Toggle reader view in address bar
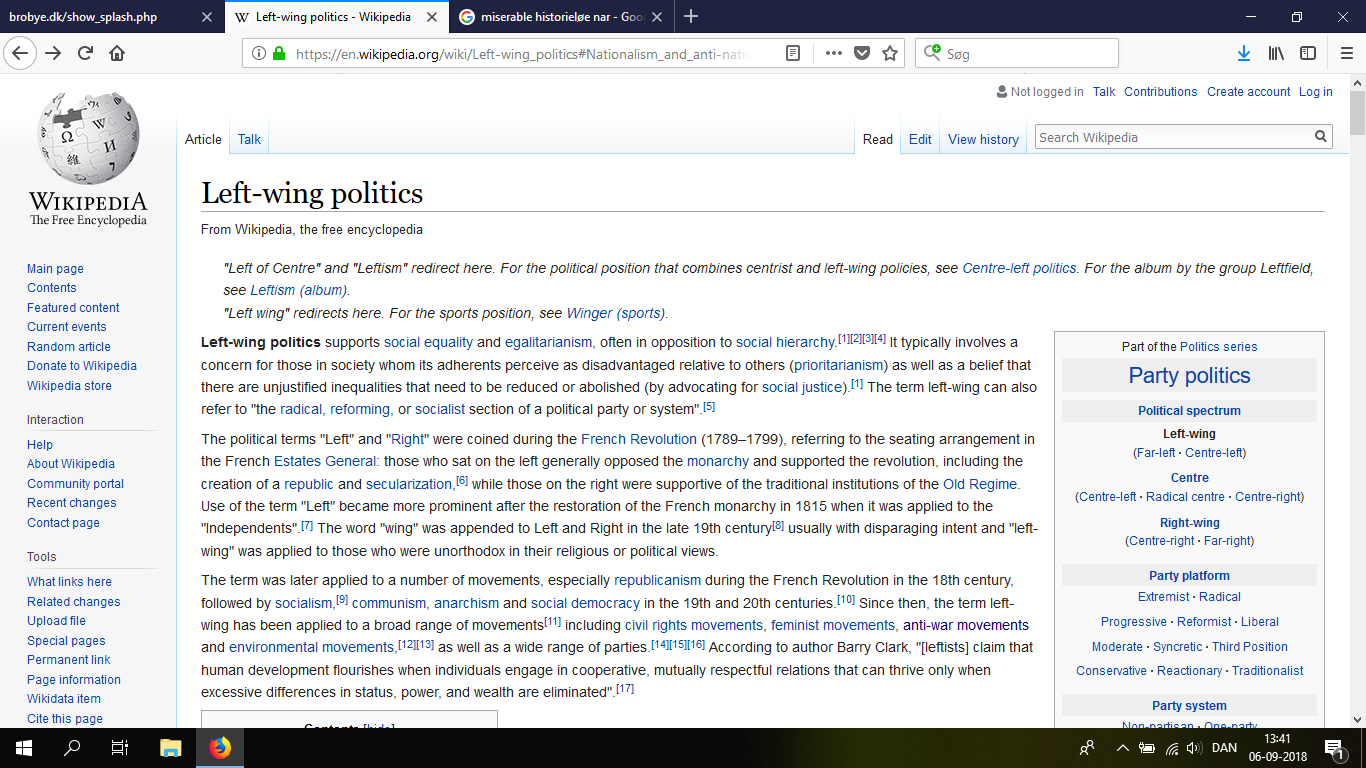This screenshot has height=768, width=1366. click(x=793, y=54)
